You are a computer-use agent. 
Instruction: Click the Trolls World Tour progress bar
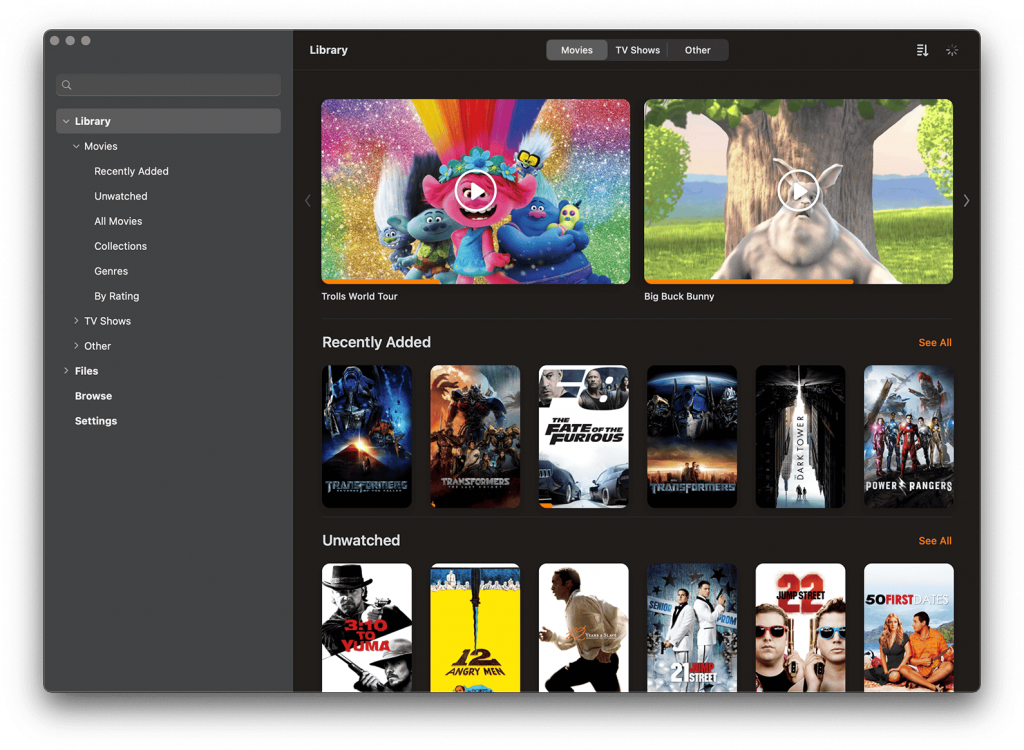pyautogui.click(x=475, y=282)
